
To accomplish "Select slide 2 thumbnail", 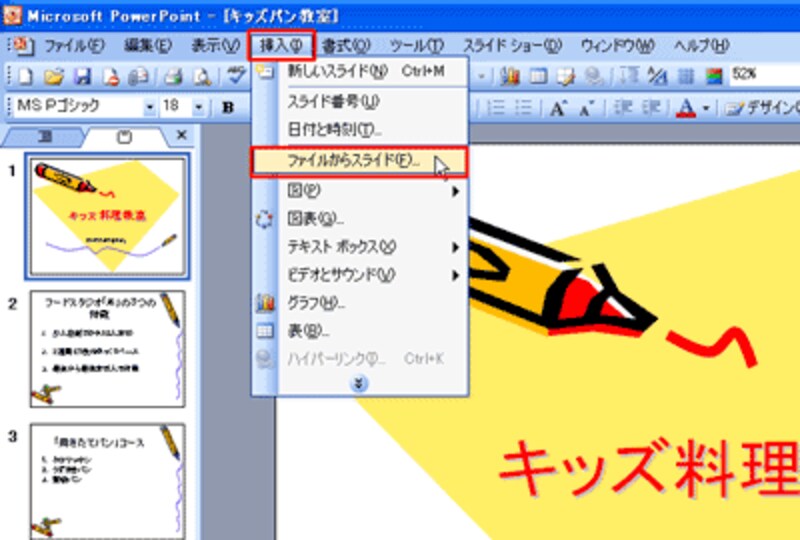I will [108, 349].
